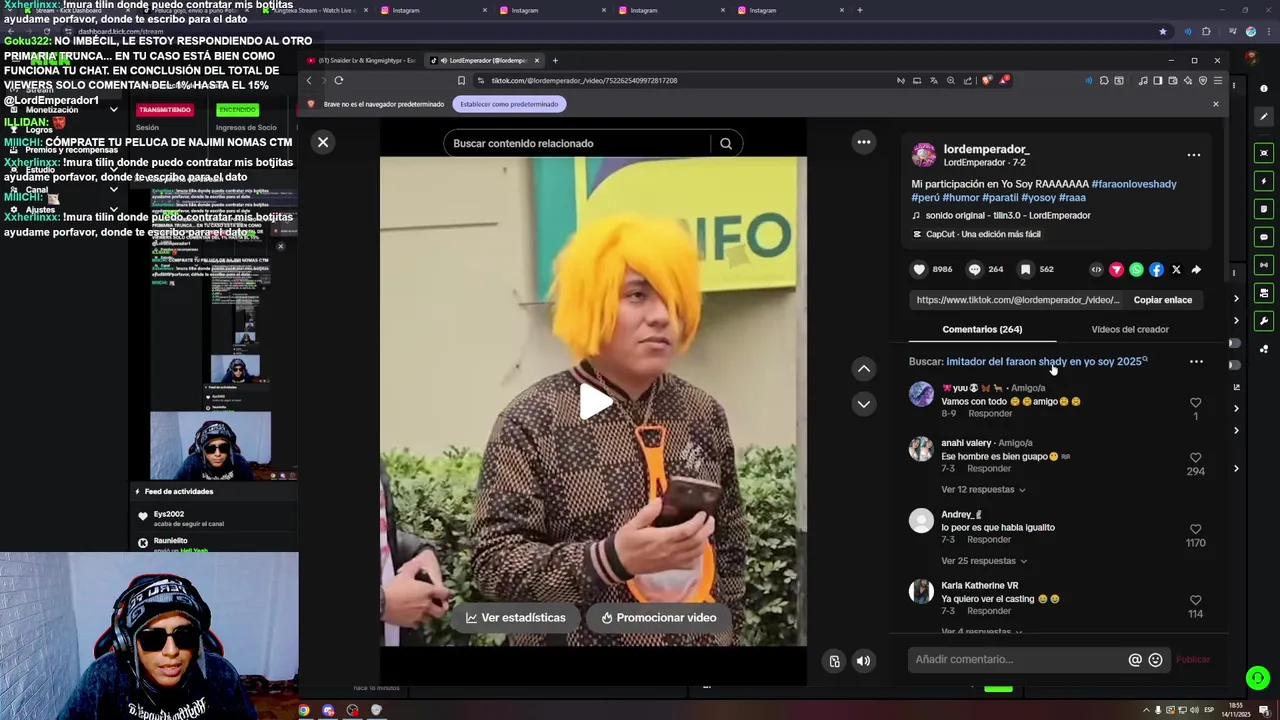
Task: Click the tiktok.com URL in address bar
Action: click(x=584, y=80)
